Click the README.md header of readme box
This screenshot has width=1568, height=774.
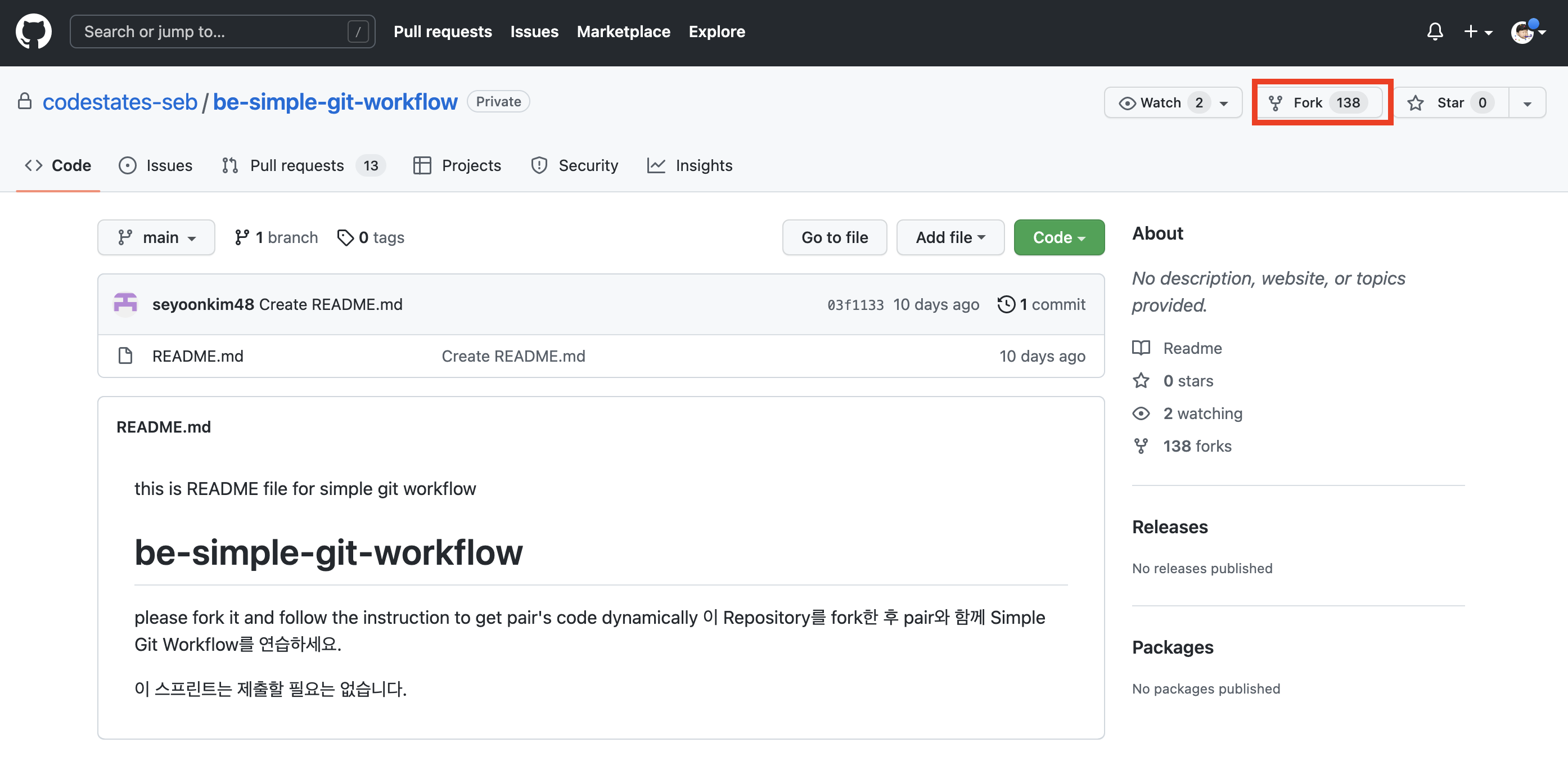pos(163,427)
